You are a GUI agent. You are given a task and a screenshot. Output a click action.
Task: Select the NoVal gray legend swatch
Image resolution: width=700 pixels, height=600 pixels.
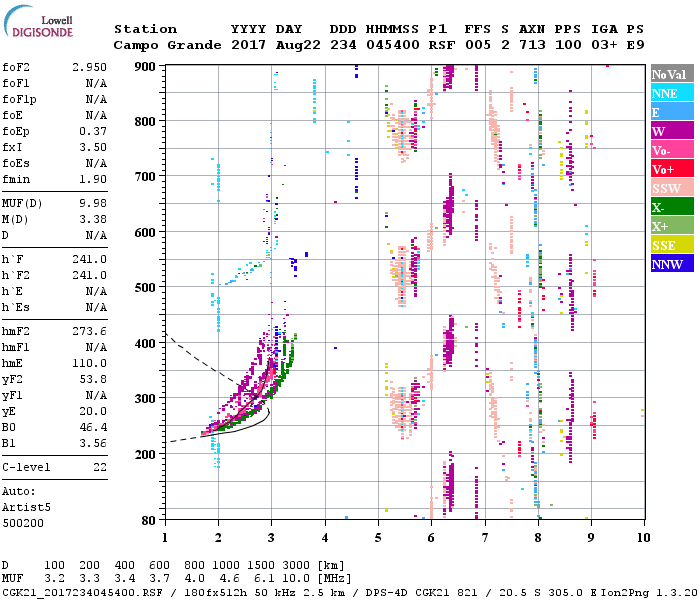[x=672, y=74]
